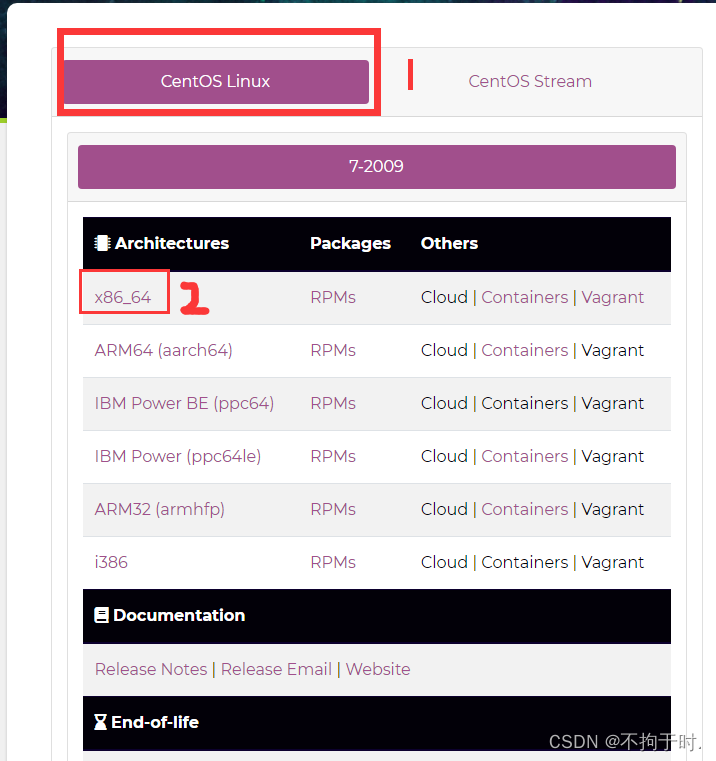Open the Release Email link
The image size is (716, 761).
coord(276,669)
